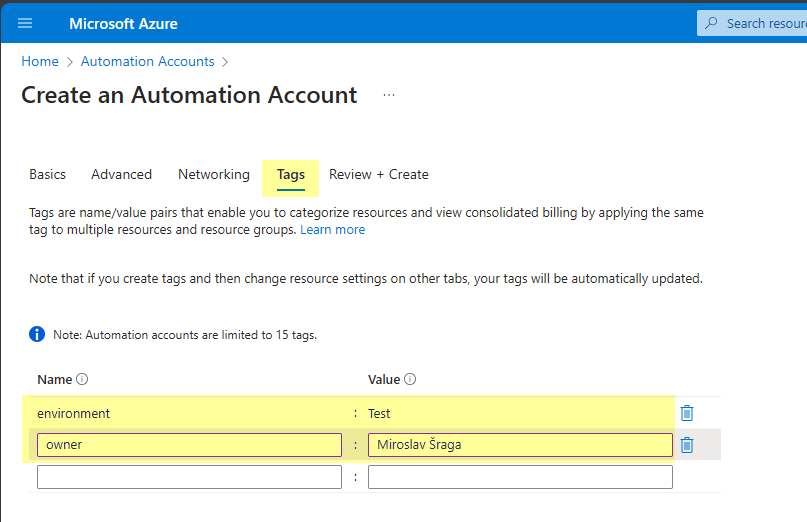Click the Microsoft Azure title
The height and width of the screenshot is (522, 807).
(124, 24)
